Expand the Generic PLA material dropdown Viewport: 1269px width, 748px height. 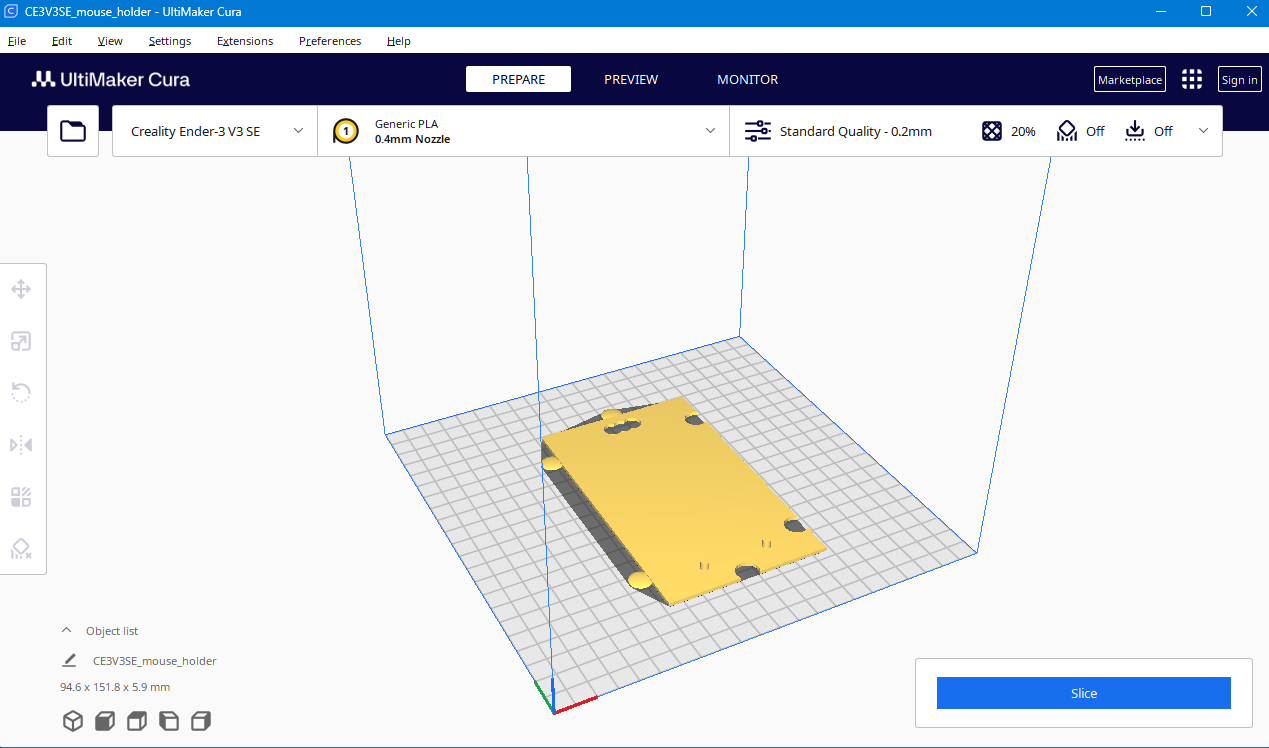point(523,131)
